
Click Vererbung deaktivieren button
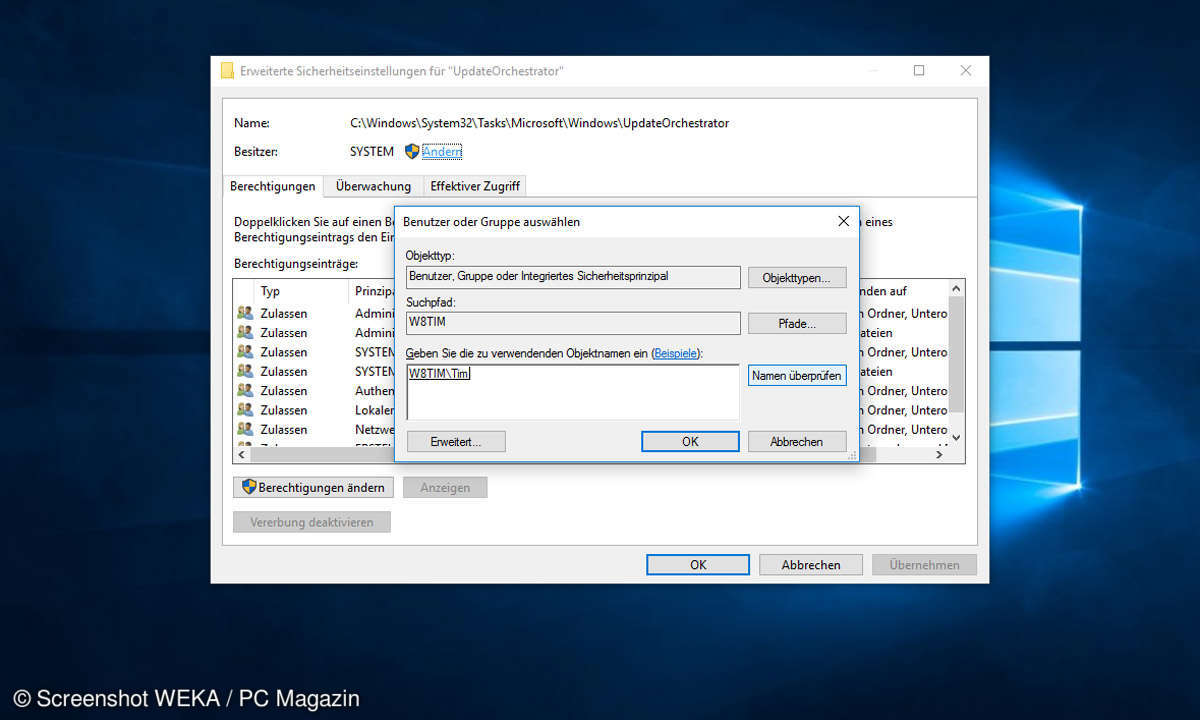[312, 522]
